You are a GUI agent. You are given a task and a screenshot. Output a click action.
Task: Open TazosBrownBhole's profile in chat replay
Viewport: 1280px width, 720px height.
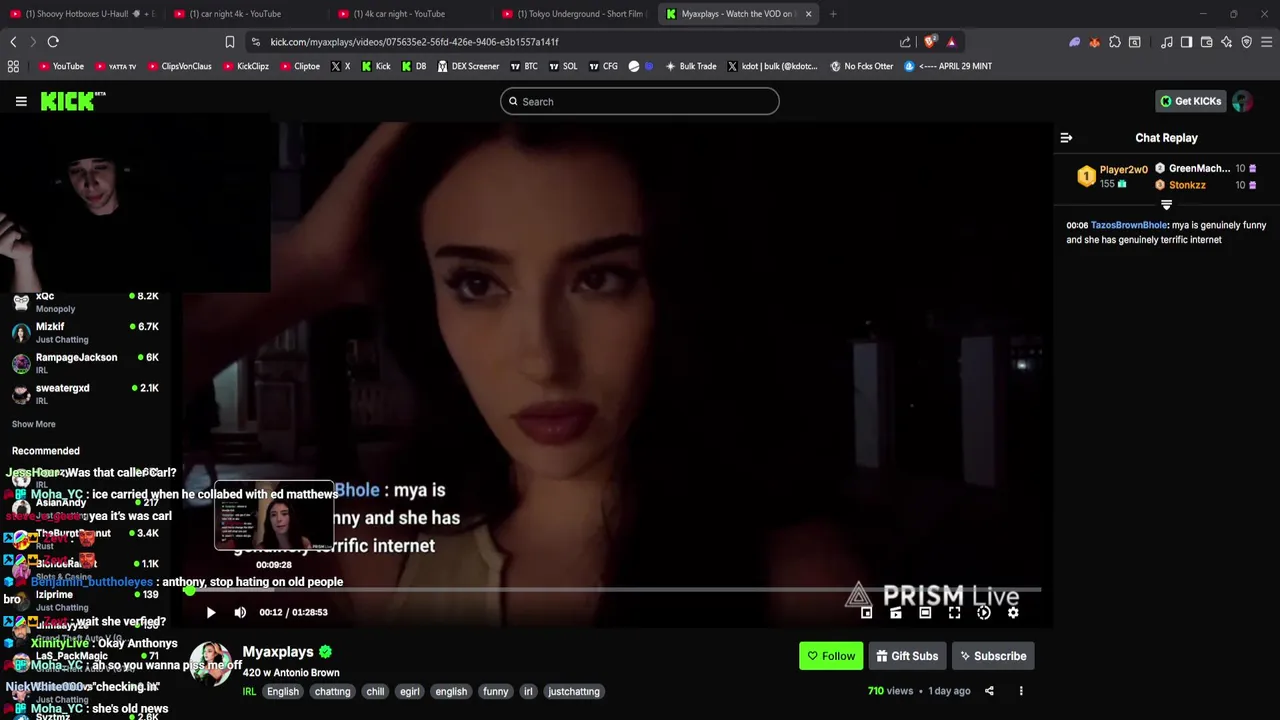[1129, 225]
